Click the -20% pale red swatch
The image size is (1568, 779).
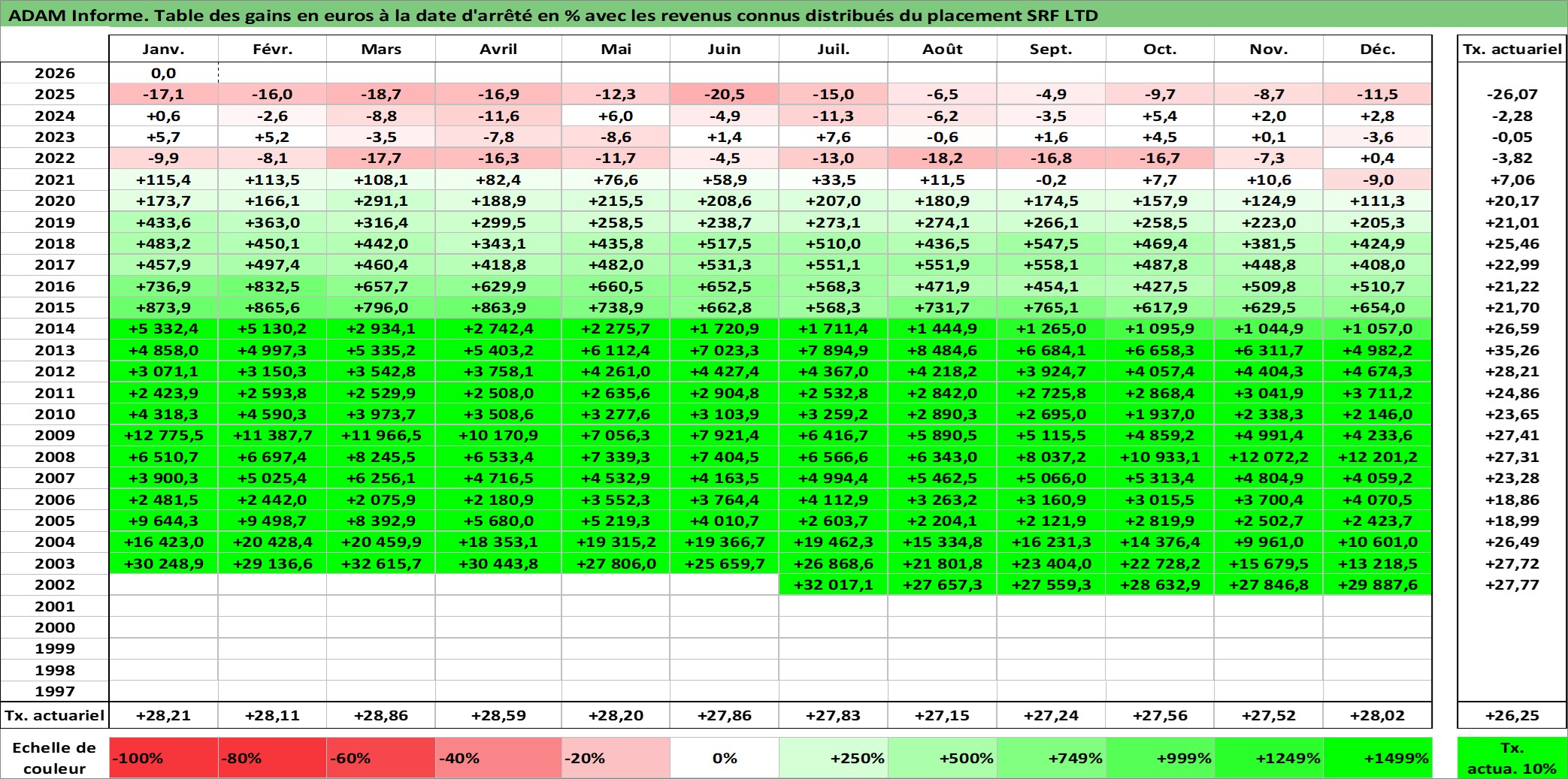[616, 758]
